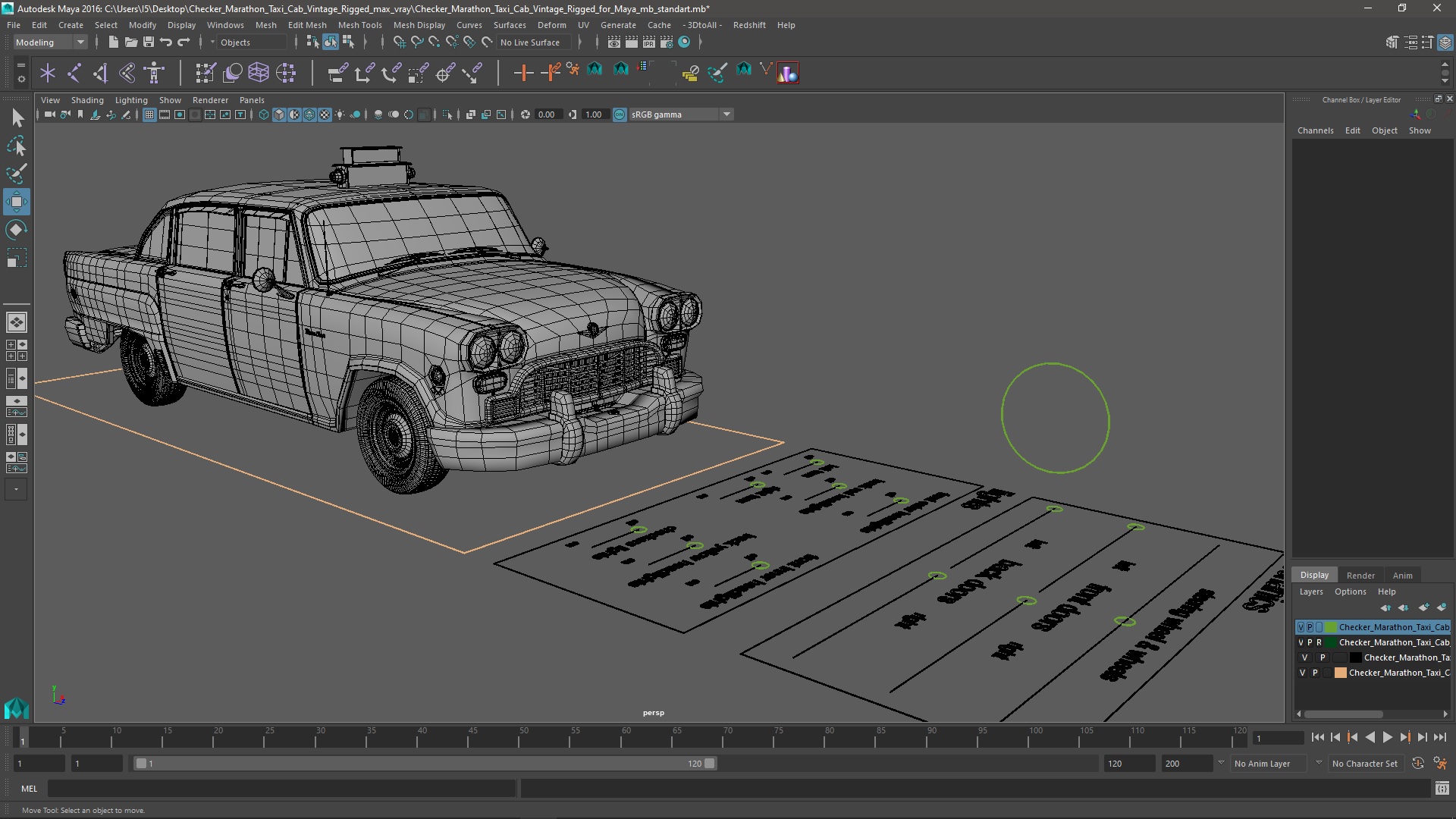
Task: Click the polygon cube shelf icon
Action: point(259,73)
